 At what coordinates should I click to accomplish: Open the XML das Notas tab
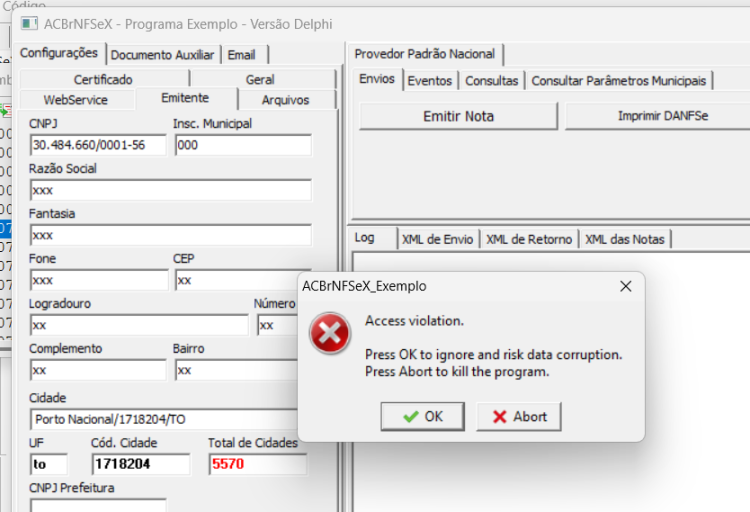point(625,239)
